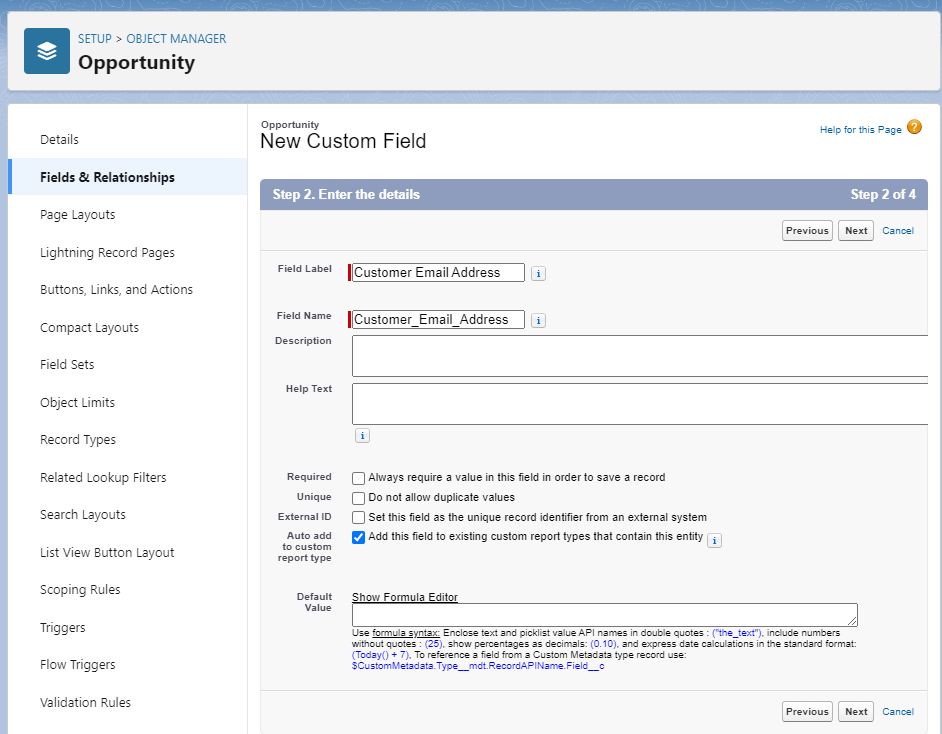The width and height of the screenshot is (942, 734).
Task: Toggle the External ID checkbox
Action: (359, 518)
